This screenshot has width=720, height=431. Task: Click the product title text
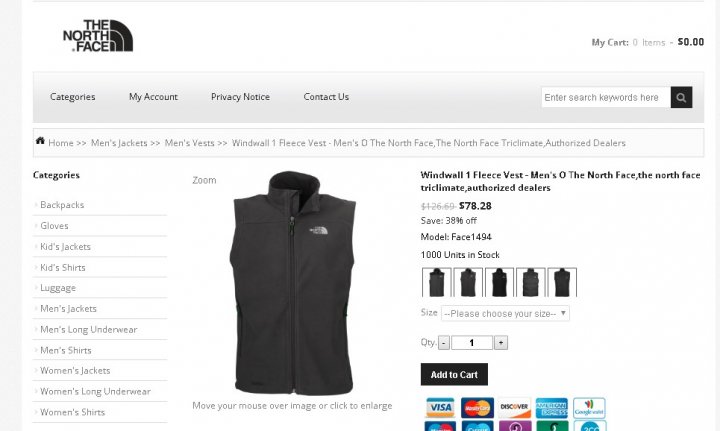560,181
